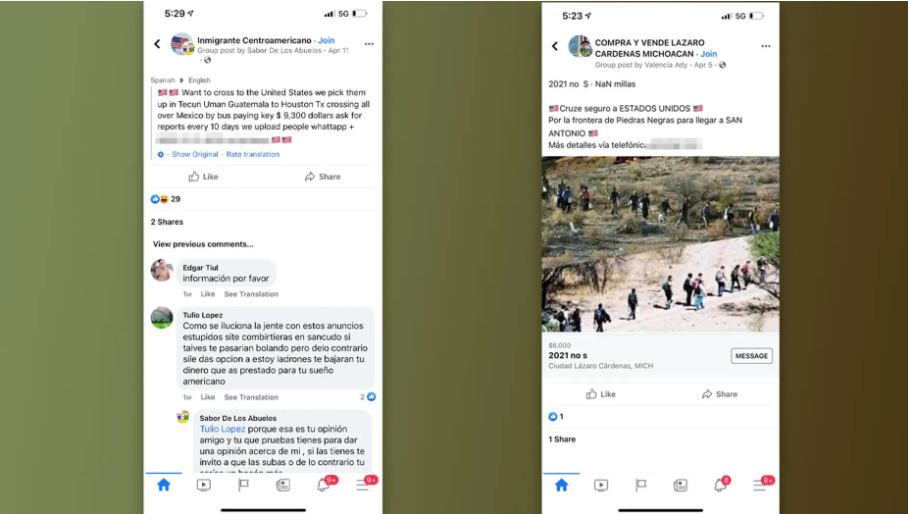
Task: Like the Cruze seguro listing post
Action: click(x=601, y=394)
